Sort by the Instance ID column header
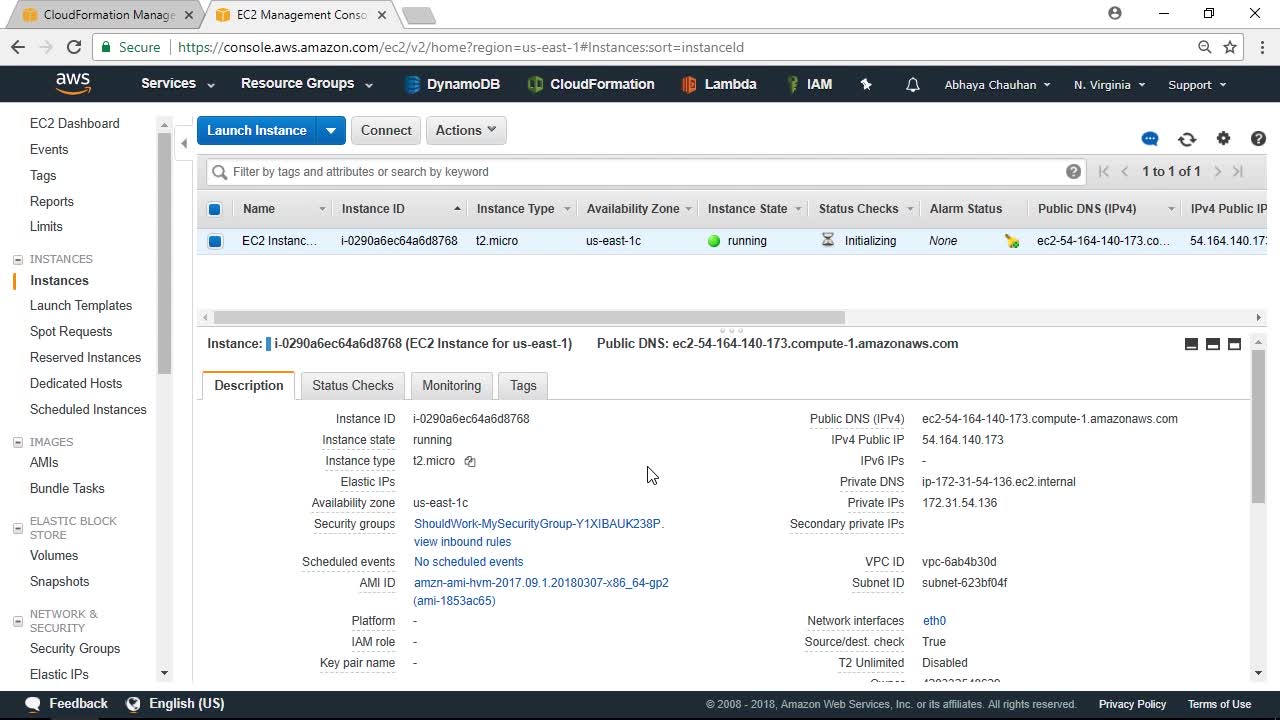Viewport: 1280px width, 720px height. click(400, 209)
